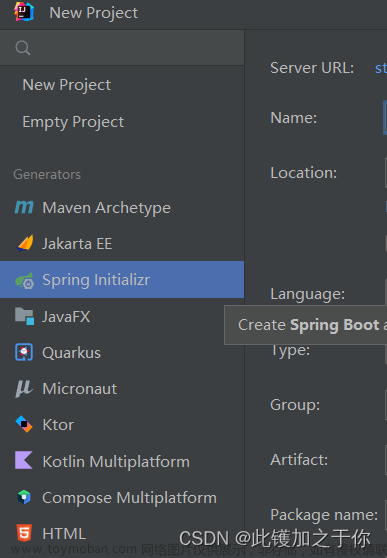Click the Micronaut mu icon
The width and height of the screenshot is (387, 558).
pos(24,388)
